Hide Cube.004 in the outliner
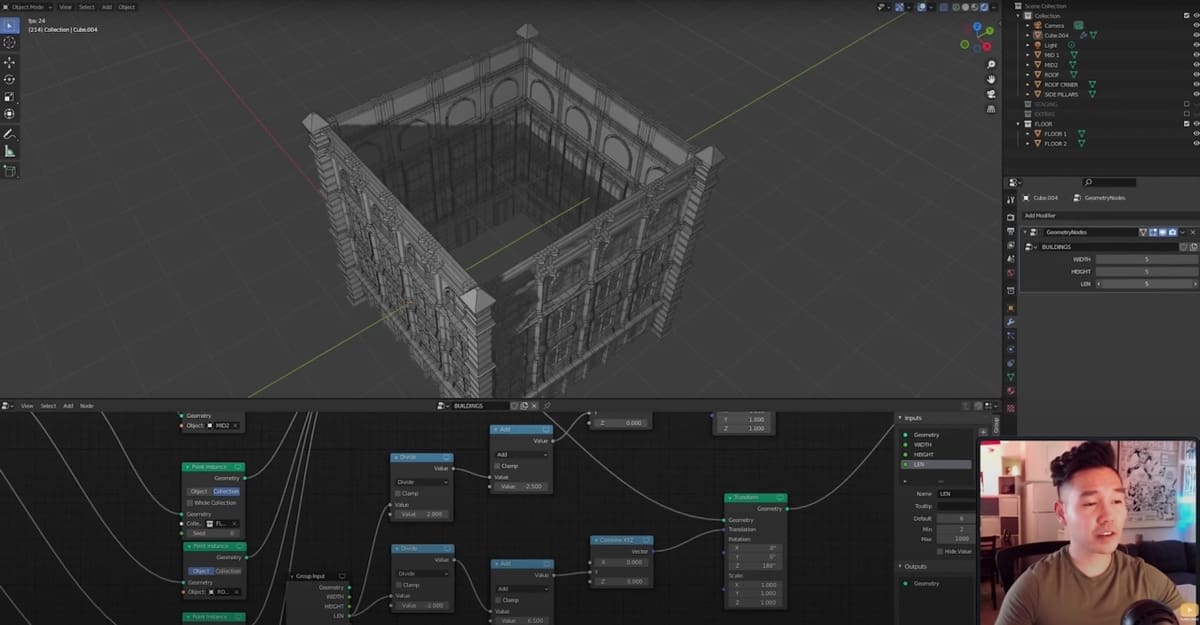This screenshot has height=625, width=1200. (1196, 35)
